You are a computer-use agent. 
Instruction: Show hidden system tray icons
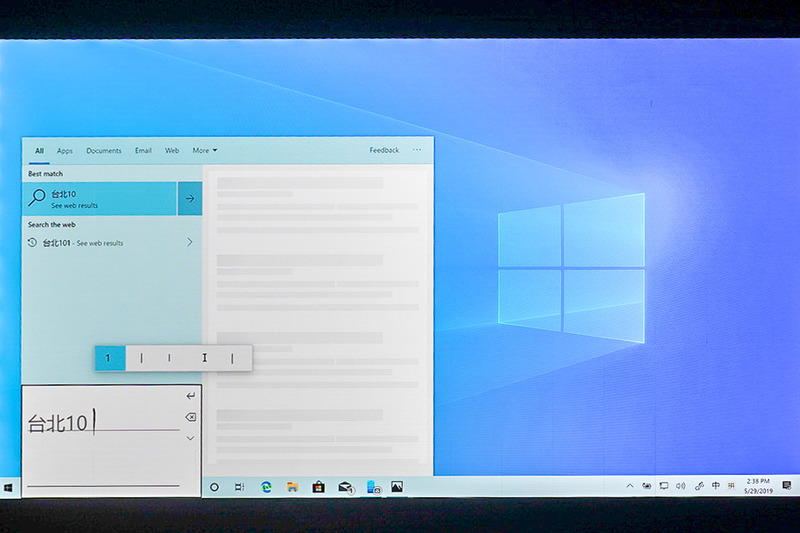click(630, 486)
